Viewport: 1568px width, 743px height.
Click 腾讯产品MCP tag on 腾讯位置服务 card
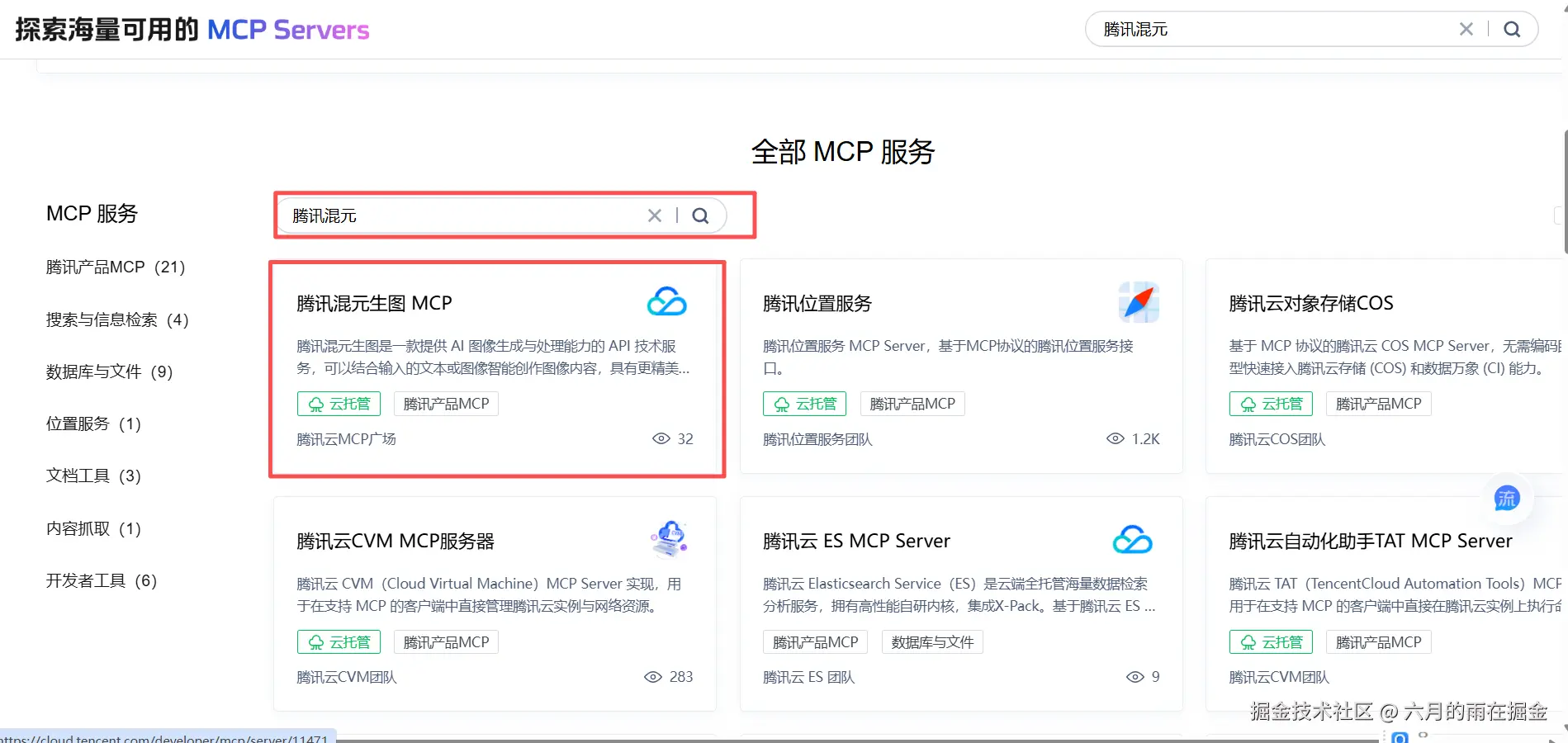click(912, 404)
